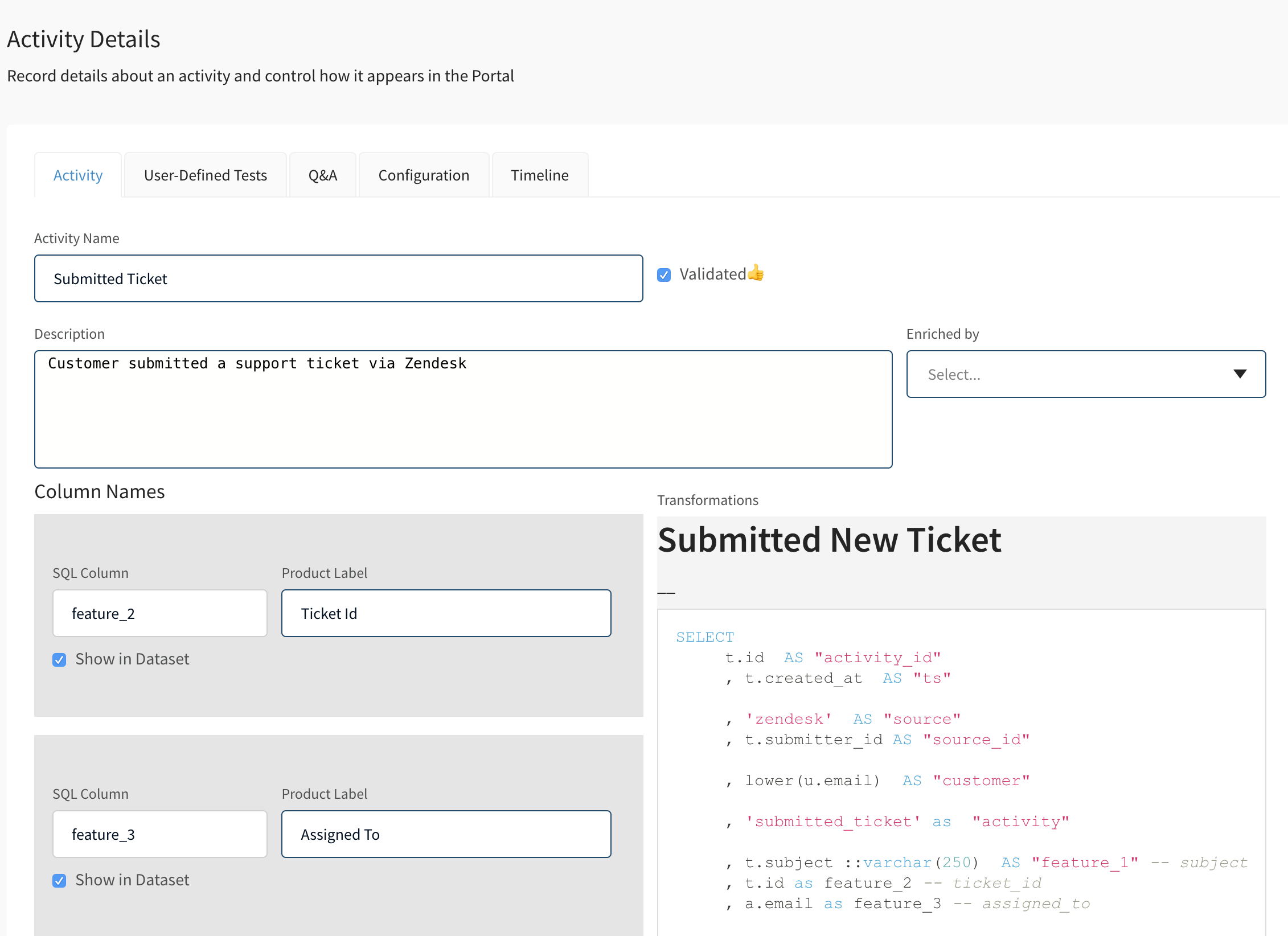Click the Enriched by dropdown arrow
Viewport: 1288px width, 936px height.
(1240, 374)
